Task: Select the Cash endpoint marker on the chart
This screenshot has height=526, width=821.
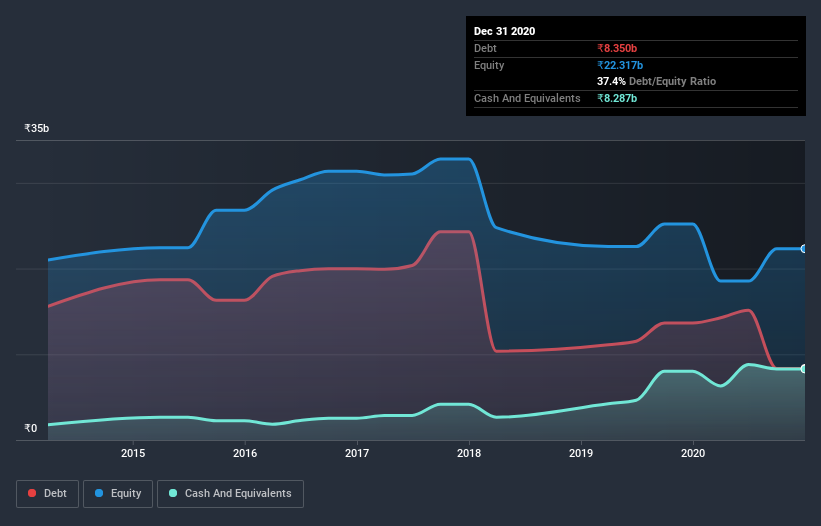Action: [804, 369]
